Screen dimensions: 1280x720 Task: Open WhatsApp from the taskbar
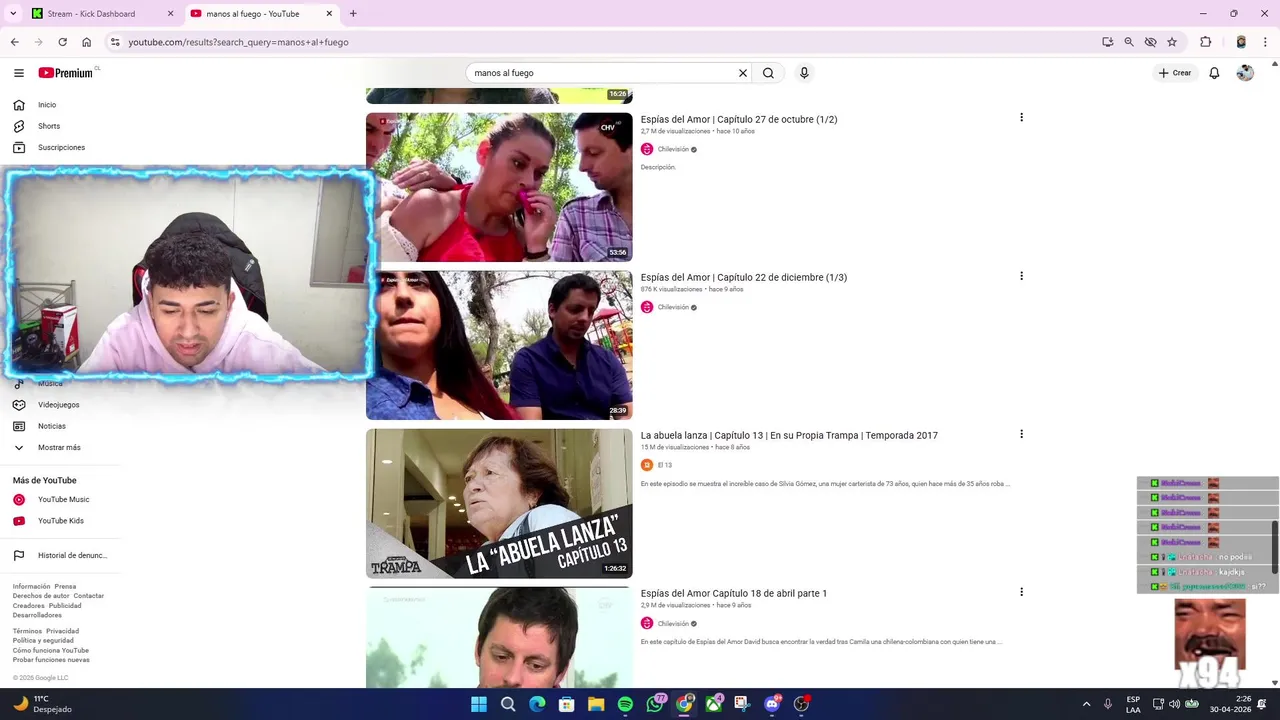[655, 704]
